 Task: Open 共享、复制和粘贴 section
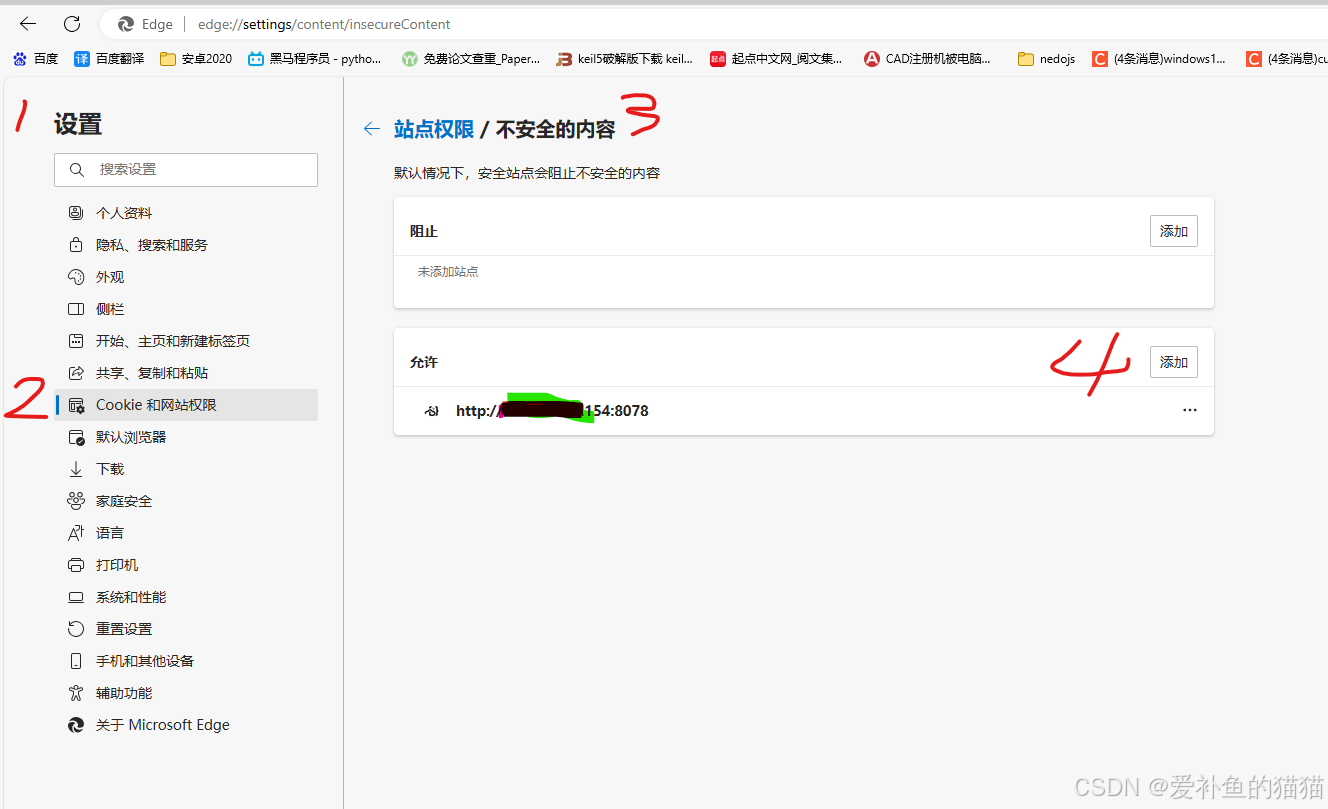pos(186,373)
